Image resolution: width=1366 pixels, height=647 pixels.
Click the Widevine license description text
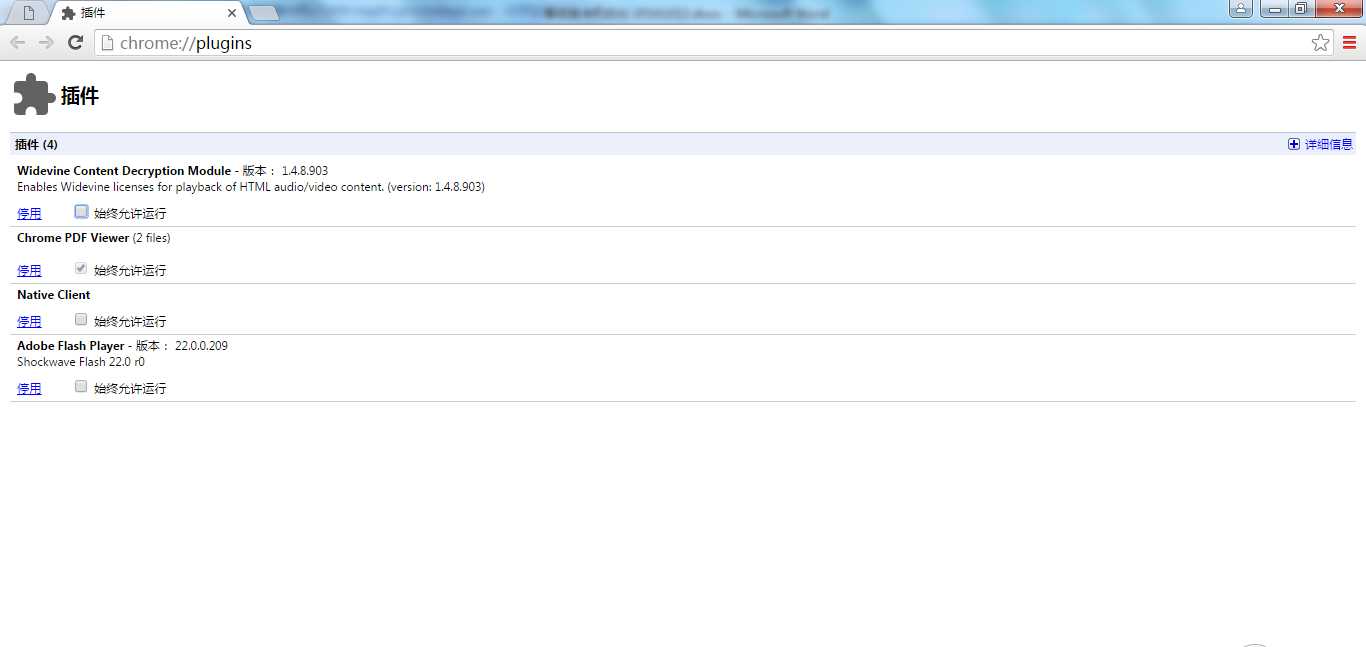point(251,187)
